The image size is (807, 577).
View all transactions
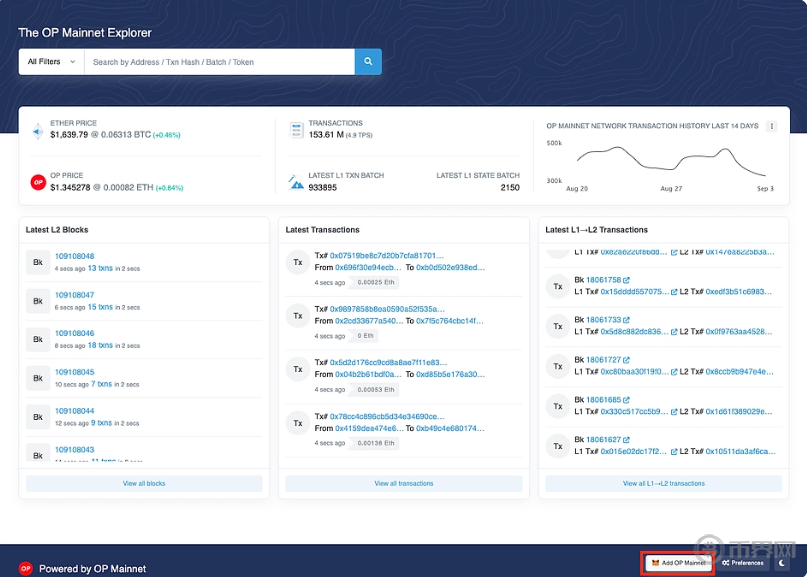click(403, 483)
